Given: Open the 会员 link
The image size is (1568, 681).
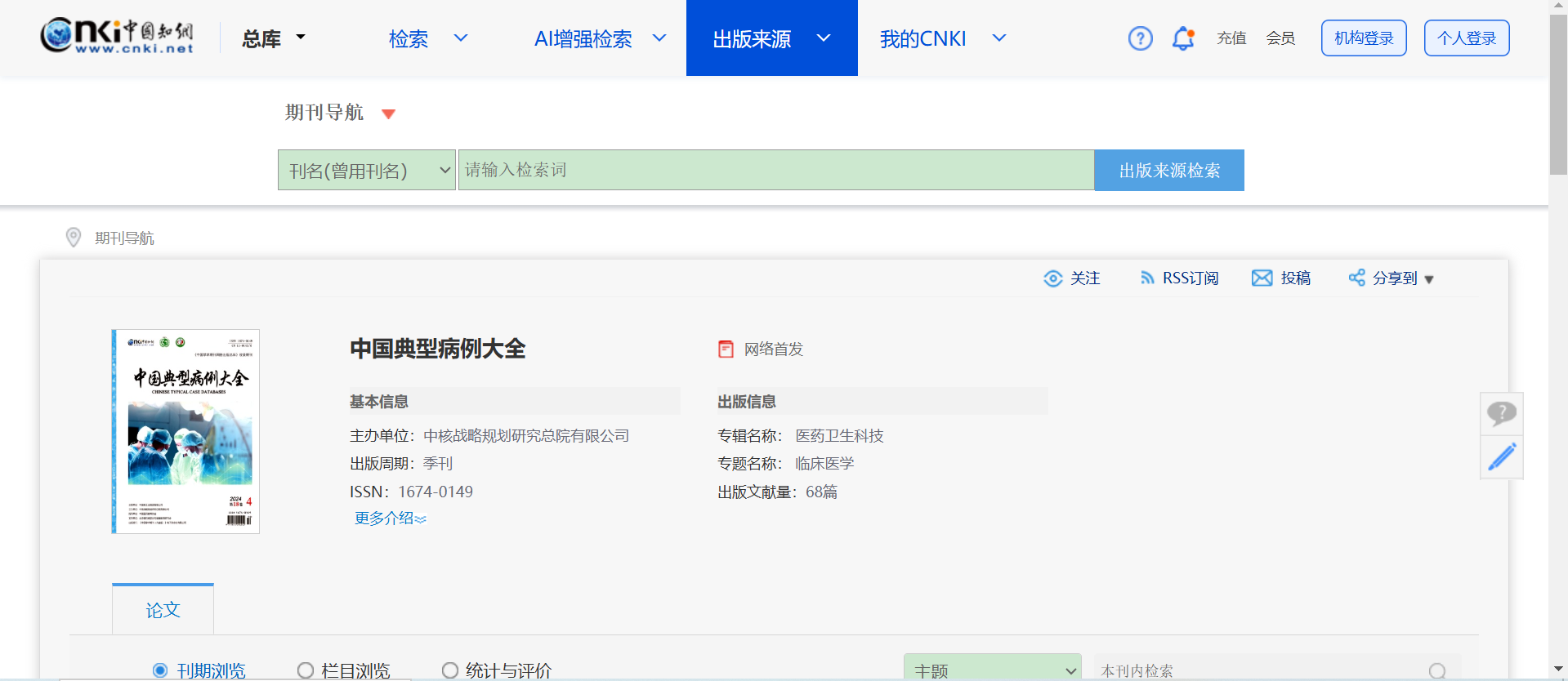Looking at the screenshot, I should coord(1280,38).
